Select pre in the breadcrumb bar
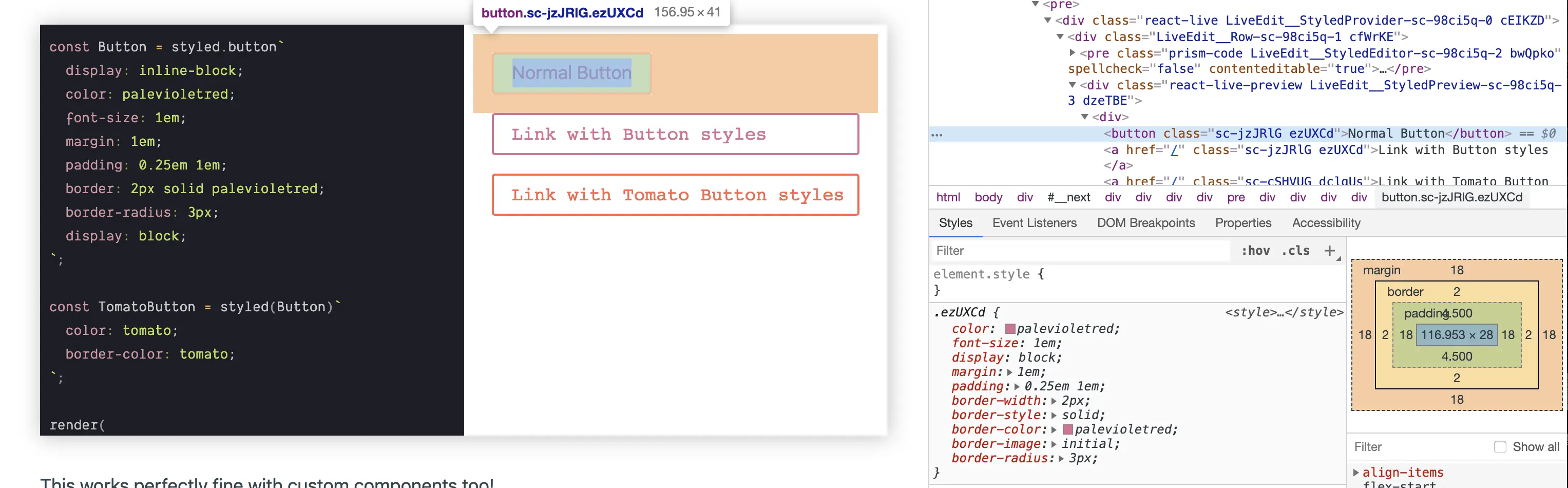This screenshot has height=488, width=1568. [x=1236, y=197]
